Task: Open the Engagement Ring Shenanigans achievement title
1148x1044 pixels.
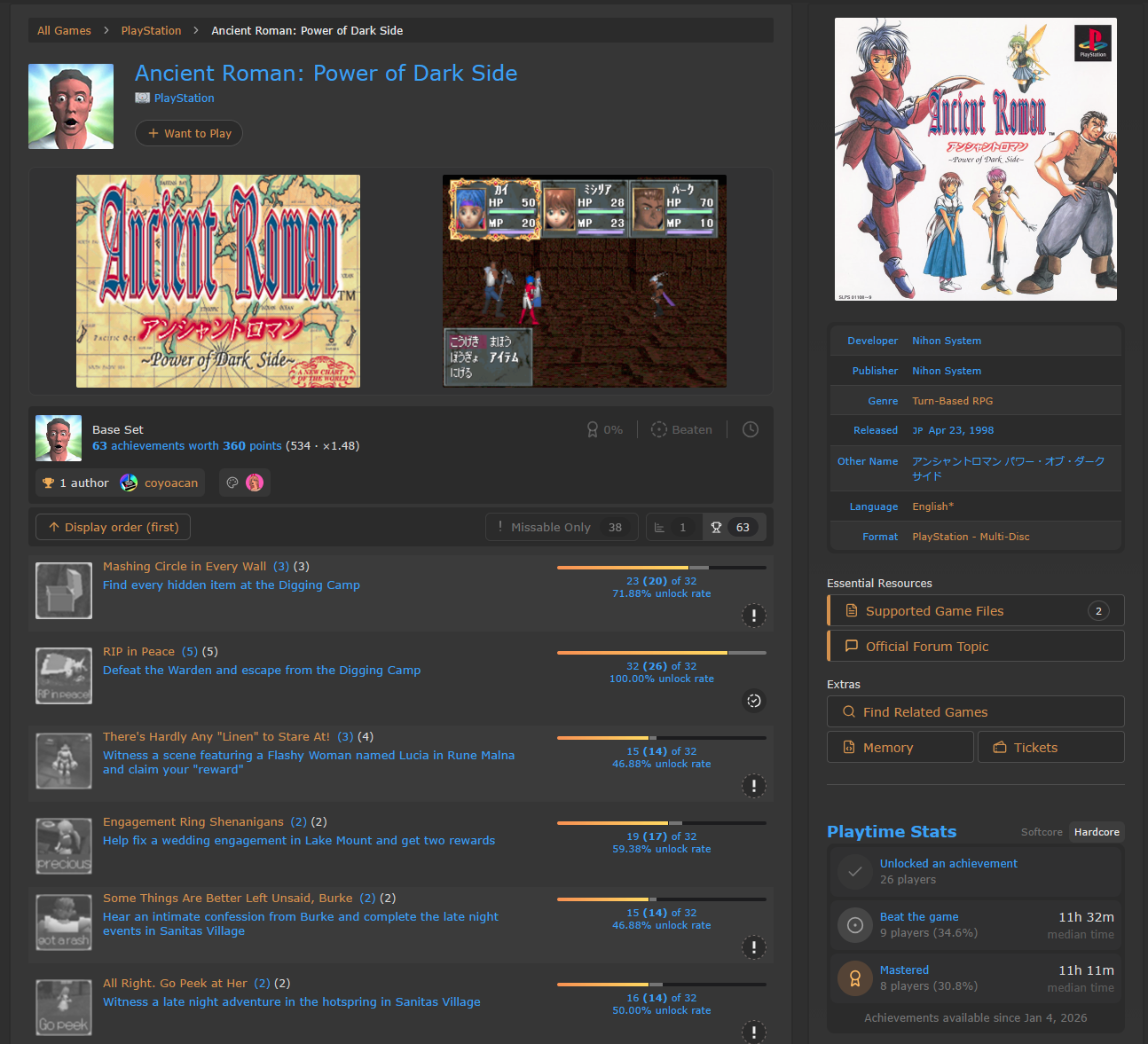Action: coord(193,821)
